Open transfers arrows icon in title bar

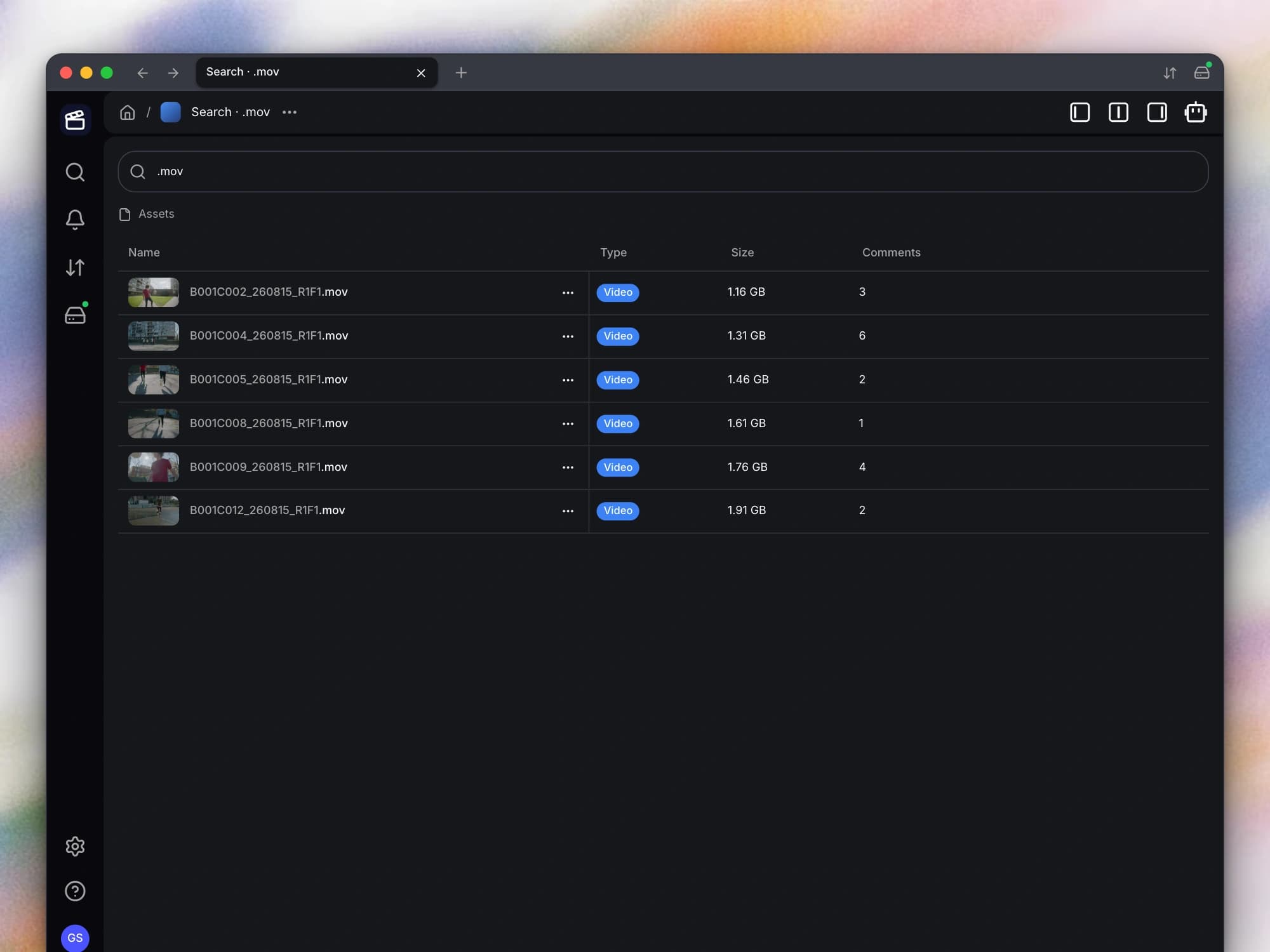(1170, 73)
